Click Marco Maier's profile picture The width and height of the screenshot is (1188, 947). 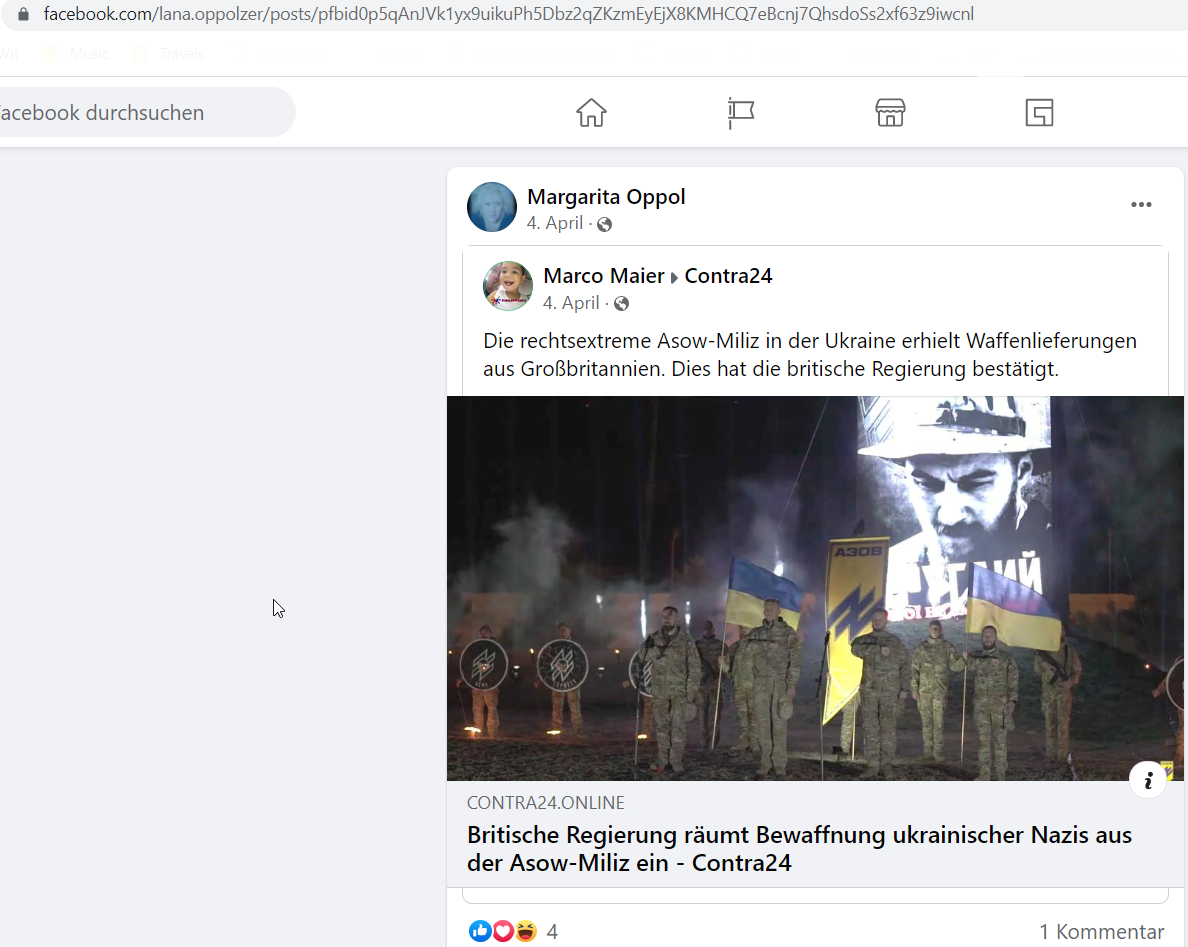[x=508, y=286]
